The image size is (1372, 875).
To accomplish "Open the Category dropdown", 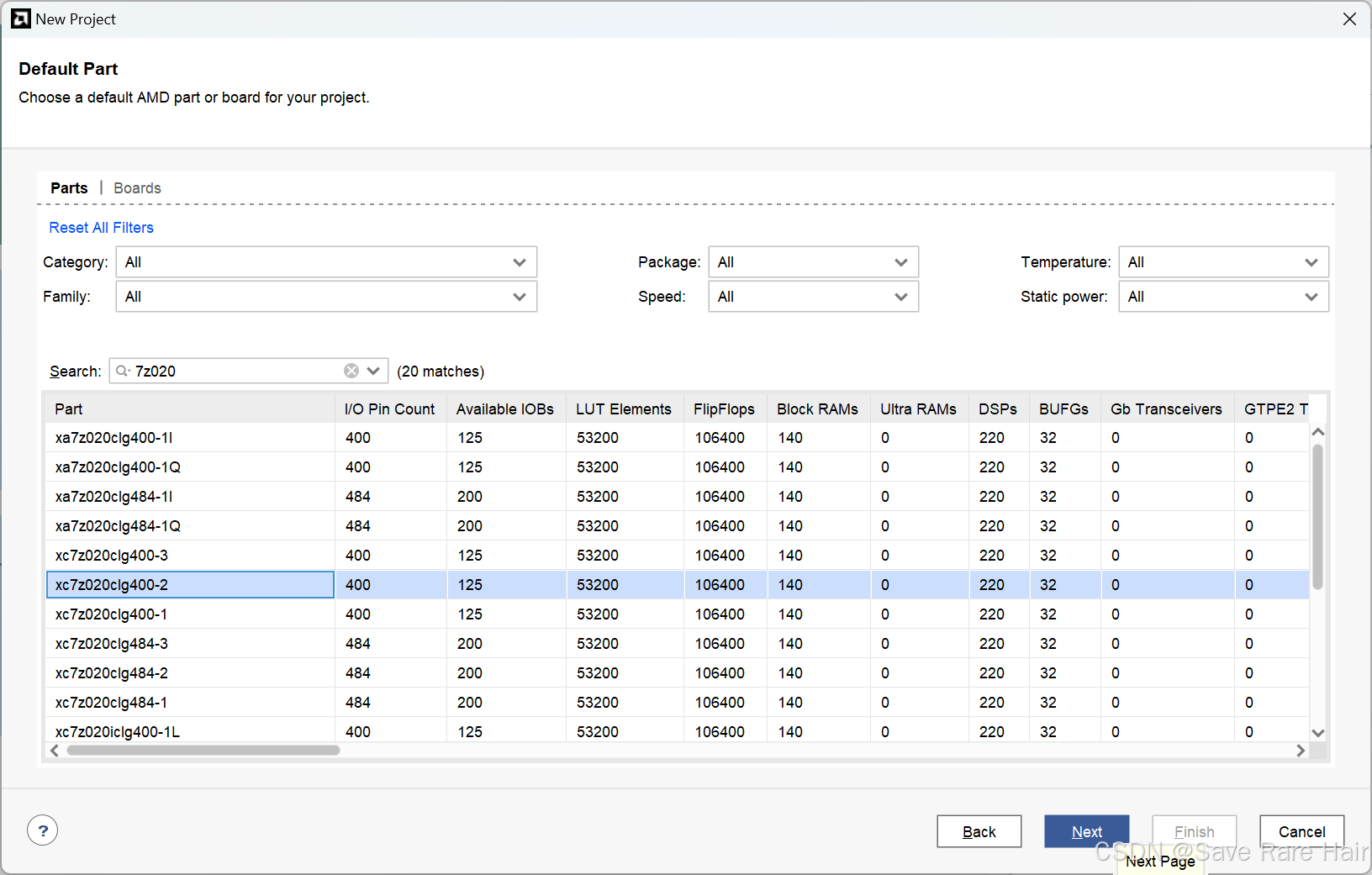I will tap(326, 262).
